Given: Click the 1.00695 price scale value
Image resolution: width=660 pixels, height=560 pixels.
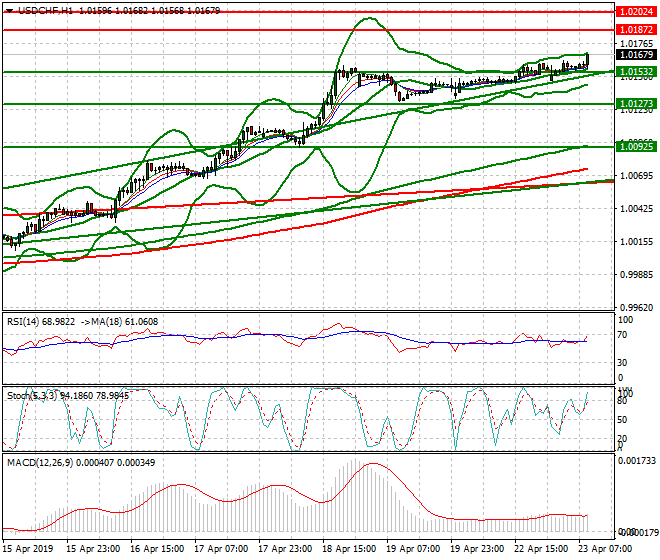Looking at the screenshot, I should [x=637, y=176].
